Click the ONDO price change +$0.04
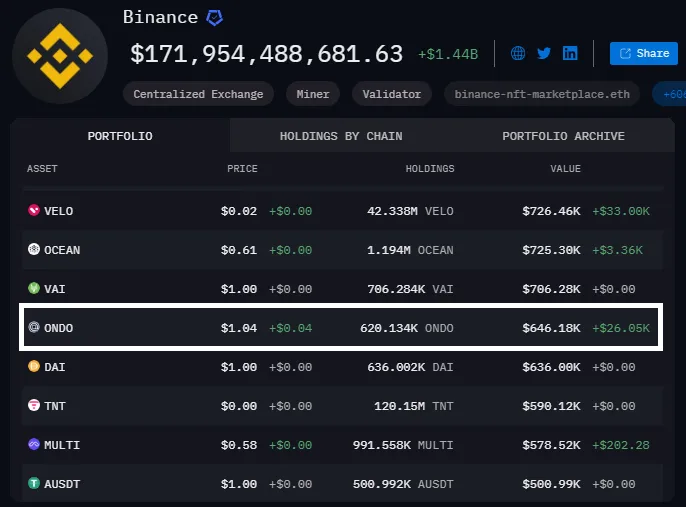Image resolution: width=686 pixels, height=507 pixels. point(290,328)
